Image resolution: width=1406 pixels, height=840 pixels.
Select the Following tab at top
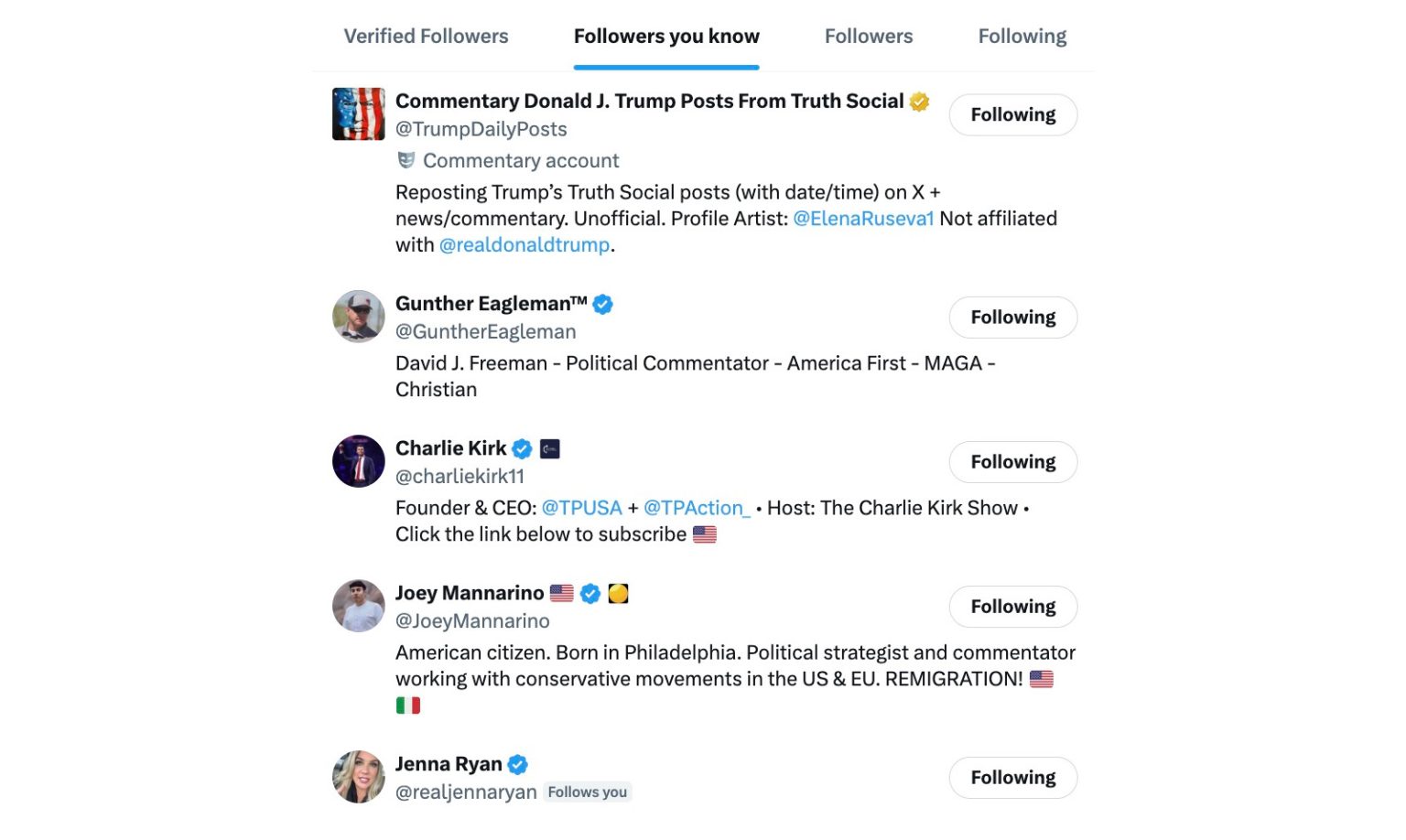click(1022, 37)
